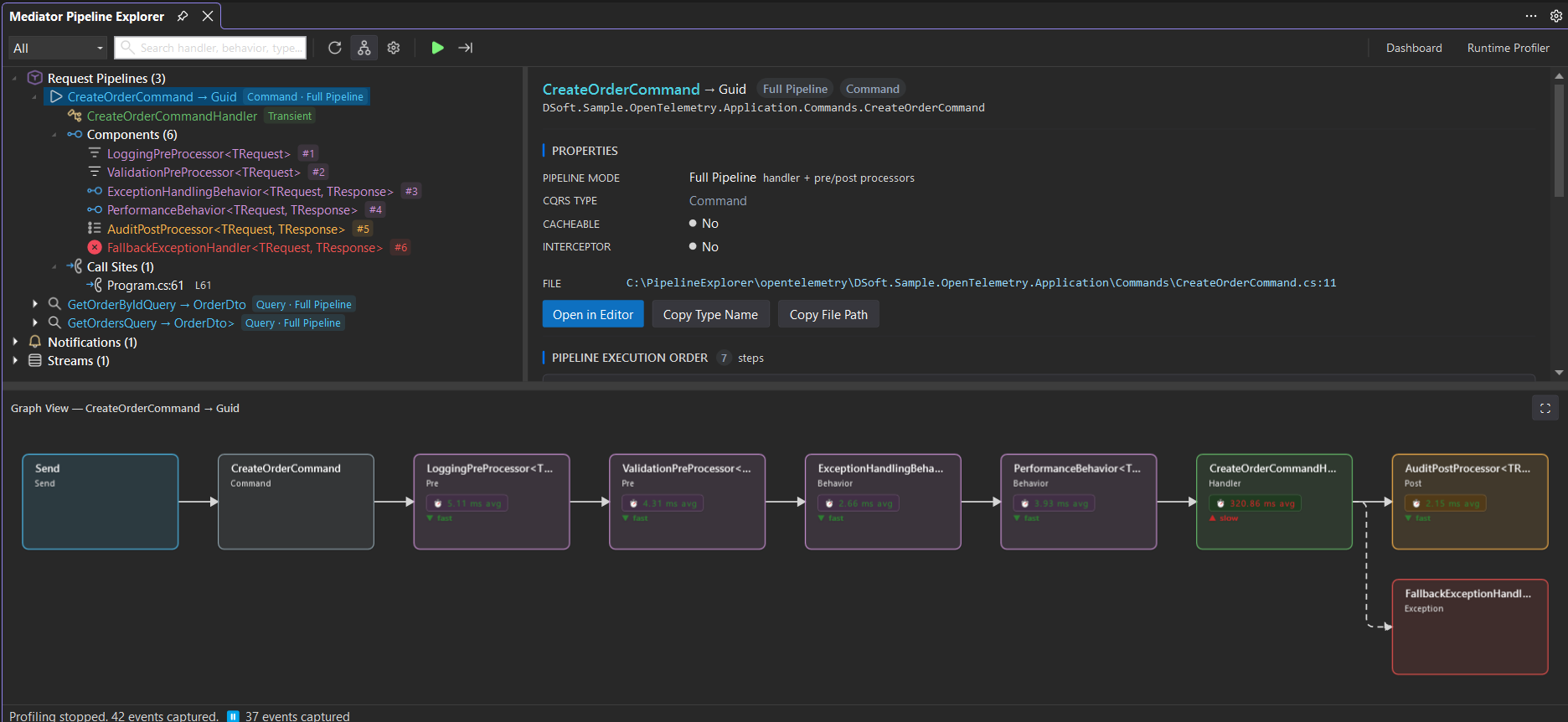
Task: Click the Call Sites arrow icon
Action: (x=75, y=266)
